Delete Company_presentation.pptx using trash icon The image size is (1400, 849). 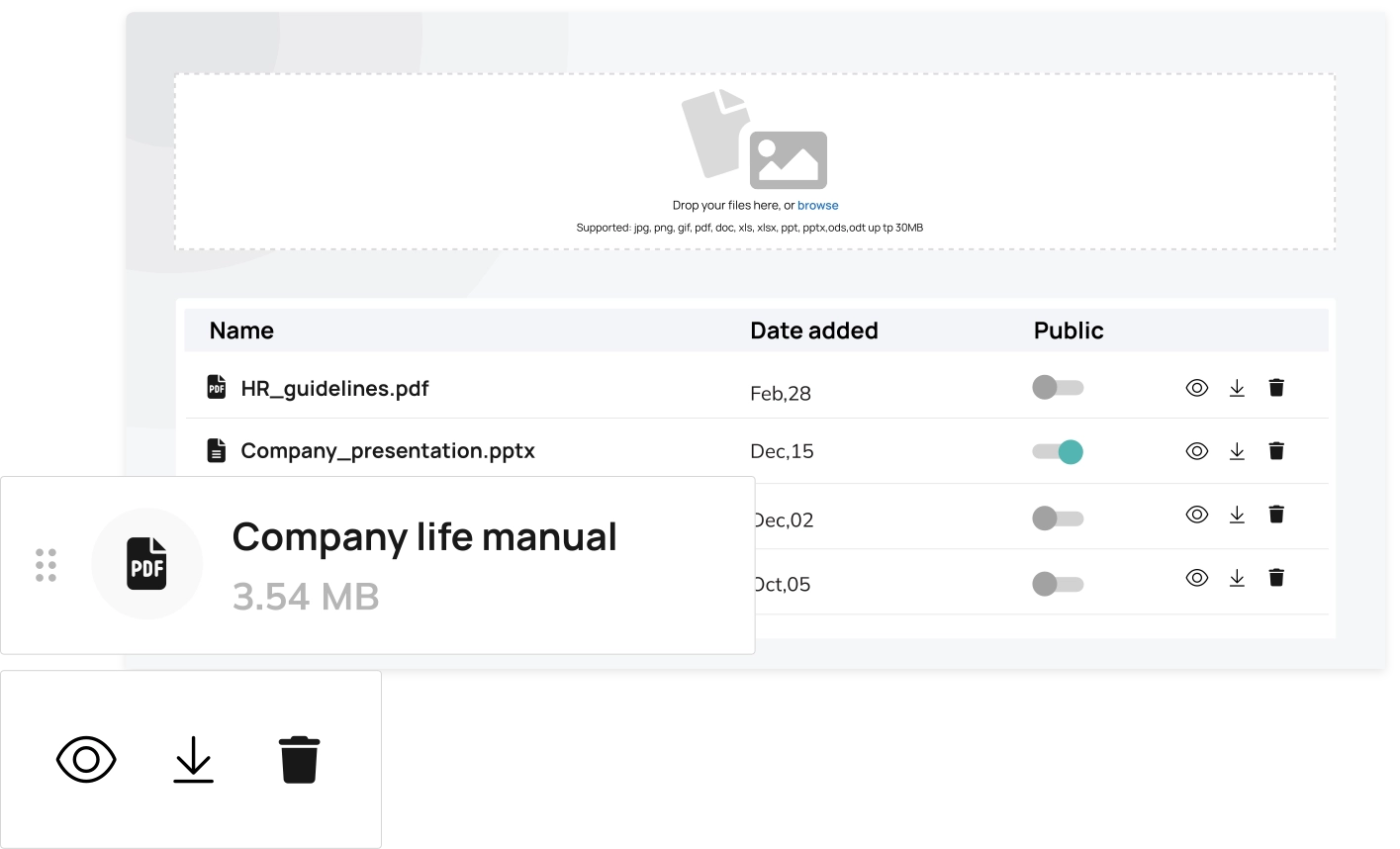click(1276, 451)
